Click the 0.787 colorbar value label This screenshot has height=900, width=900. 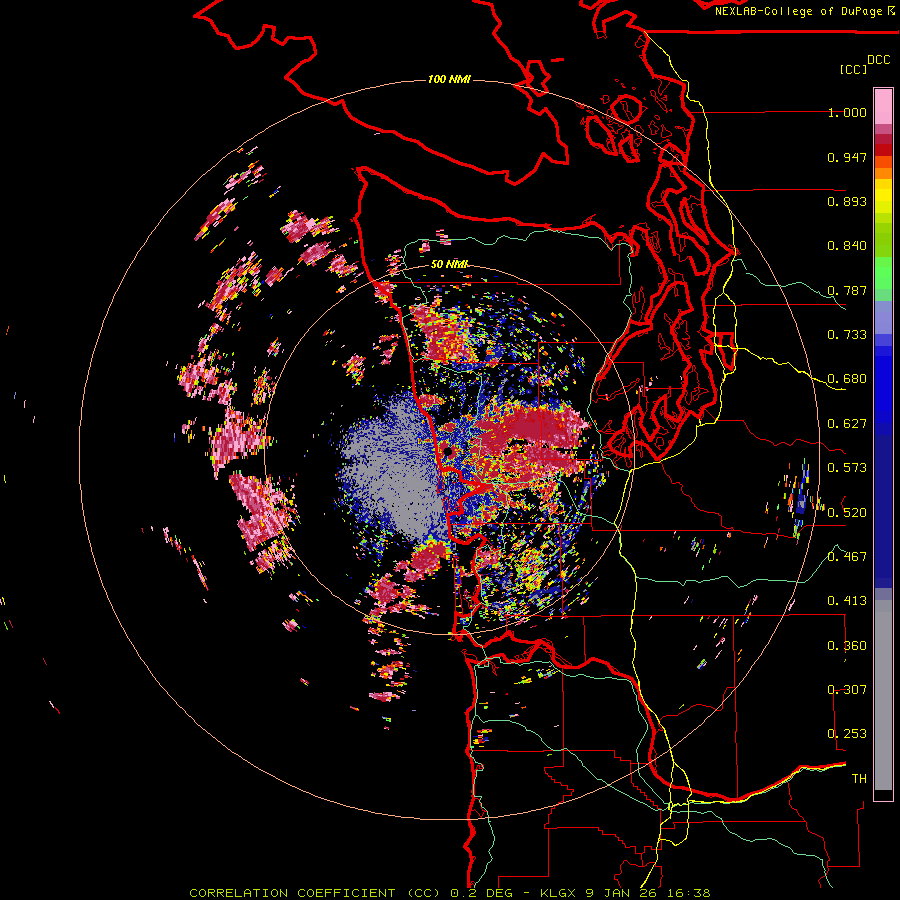pos(847,290)
